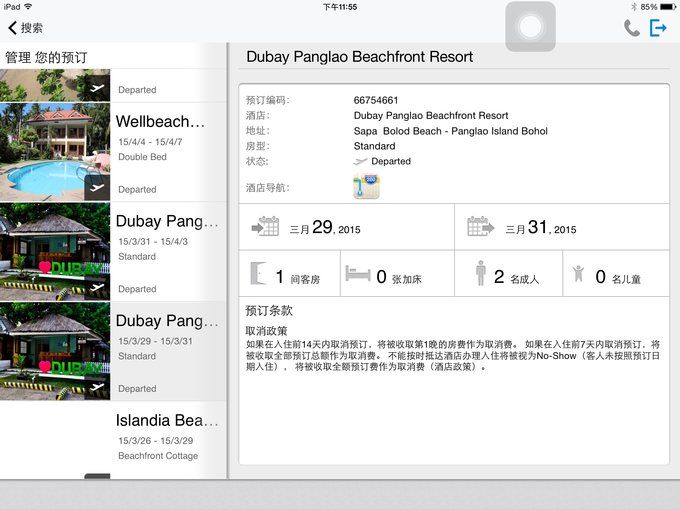
Task: Tap plane badge on Dubay 15/3/31 thumbnail
Action: tap(97, 288)
